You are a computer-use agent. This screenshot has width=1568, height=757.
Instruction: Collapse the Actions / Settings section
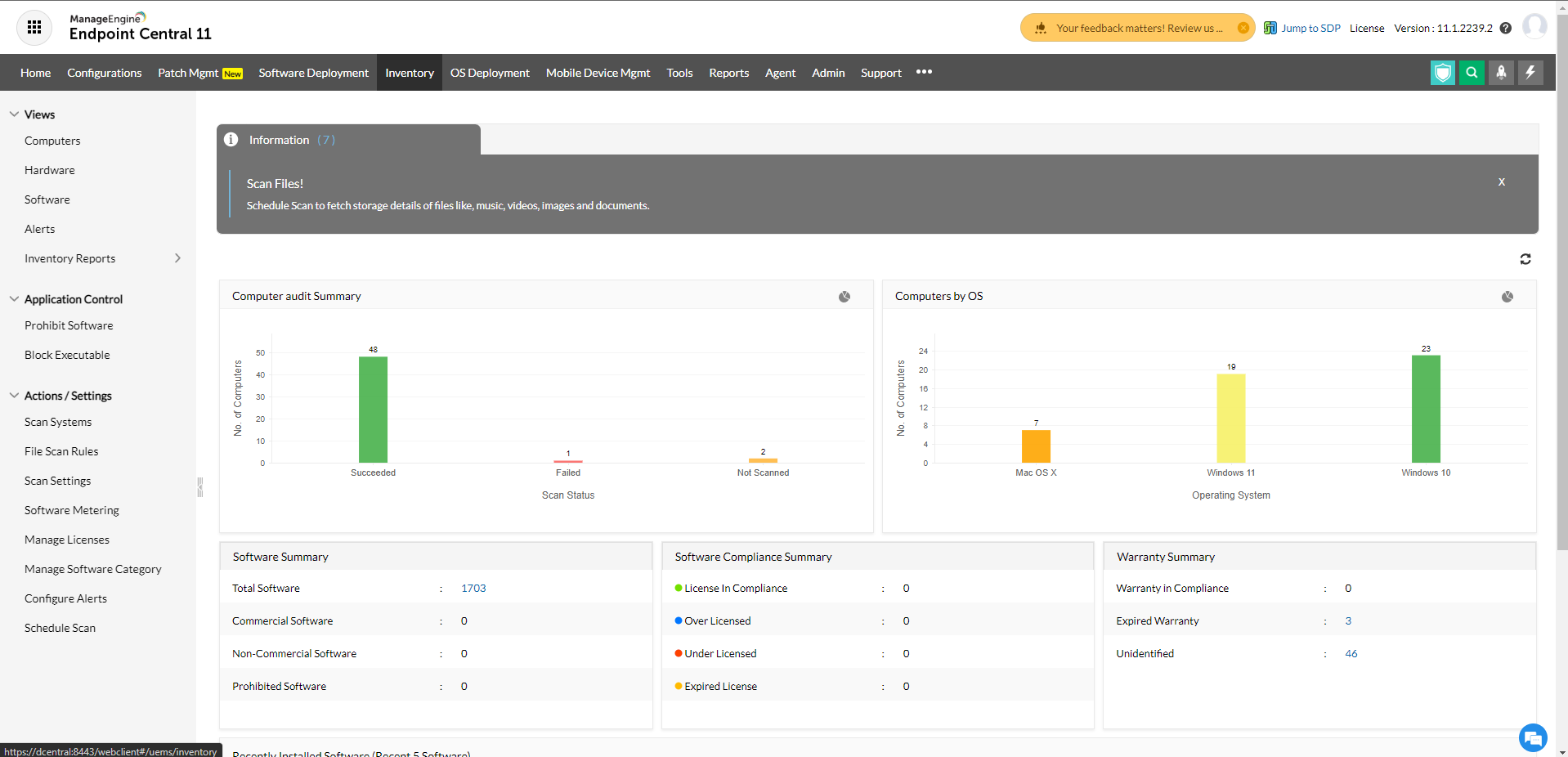click(14, 396)
